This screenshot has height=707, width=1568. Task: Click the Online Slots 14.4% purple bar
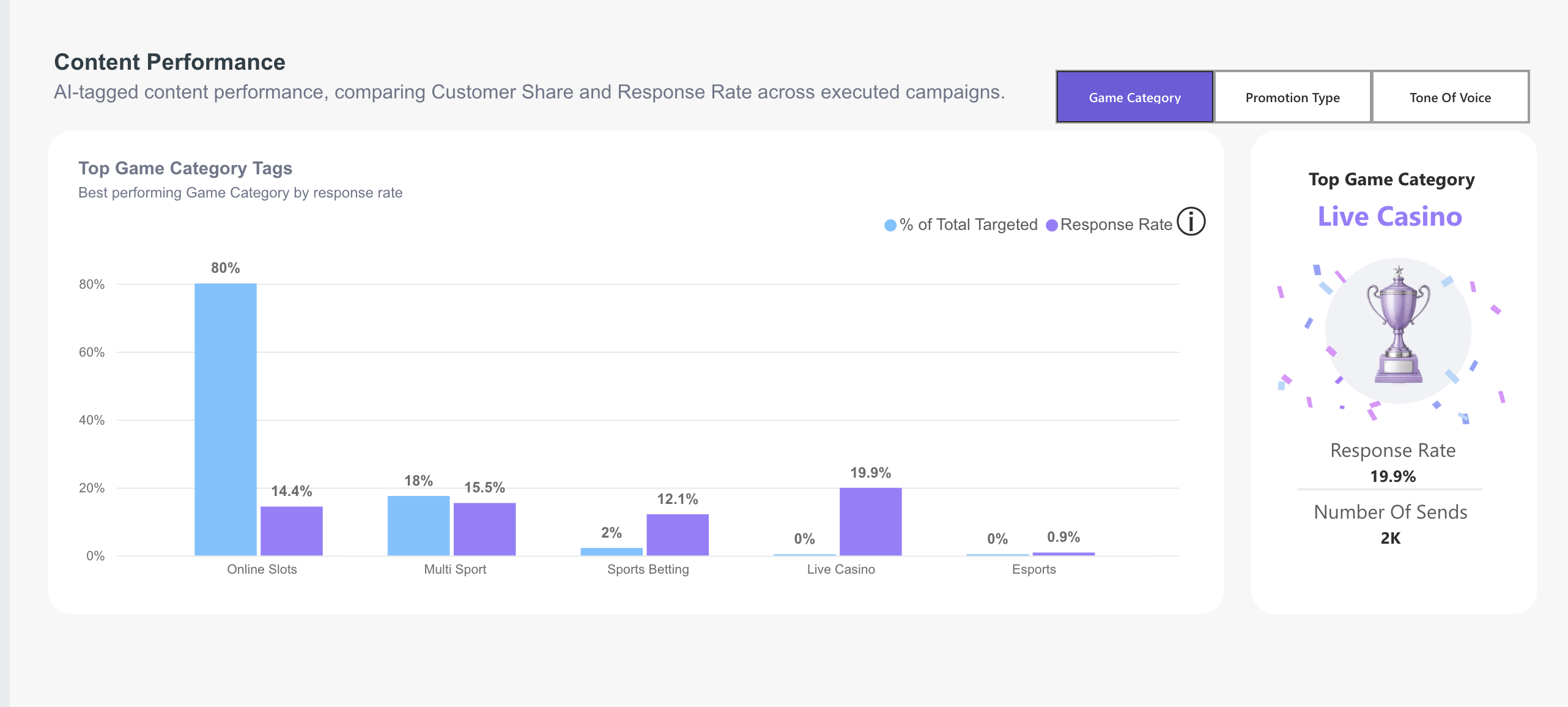click(x=292, y=531)
